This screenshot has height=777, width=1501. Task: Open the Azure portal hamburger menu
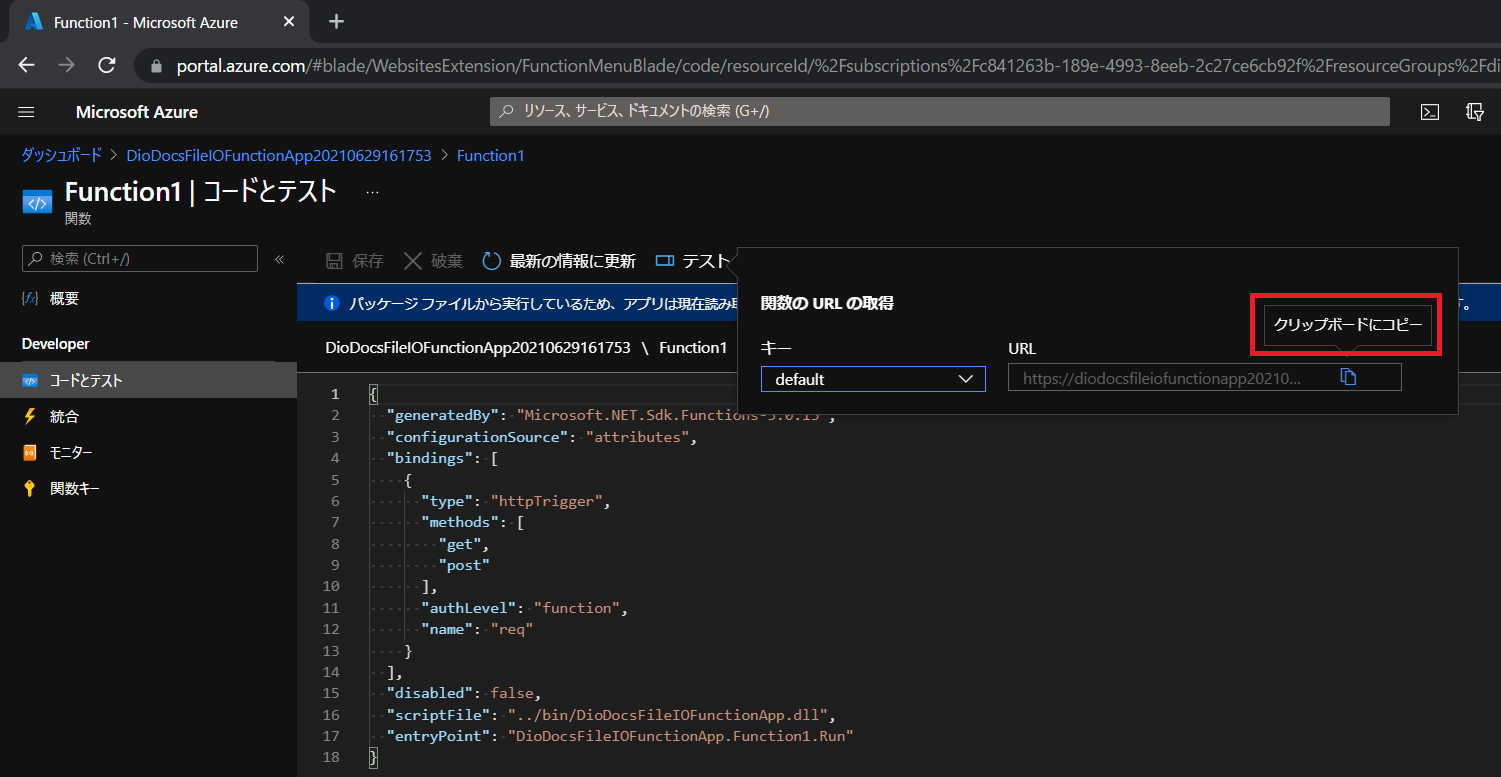pos(27,112)
